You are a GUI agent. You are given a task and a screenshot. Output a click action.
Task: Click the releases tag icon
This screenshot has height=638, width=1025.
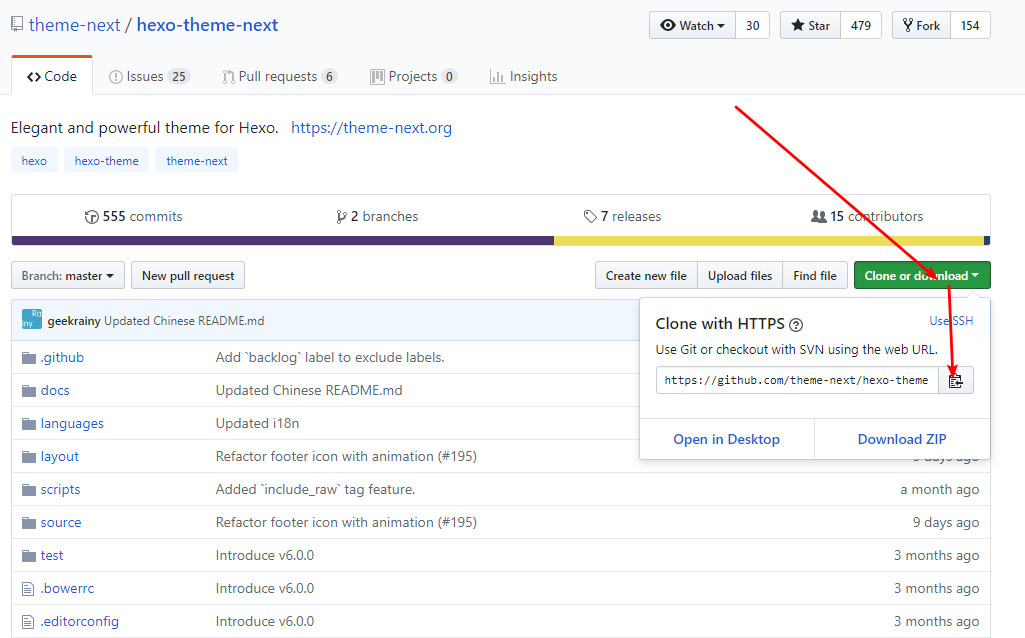pyautogui.click(x=590, y=216)
